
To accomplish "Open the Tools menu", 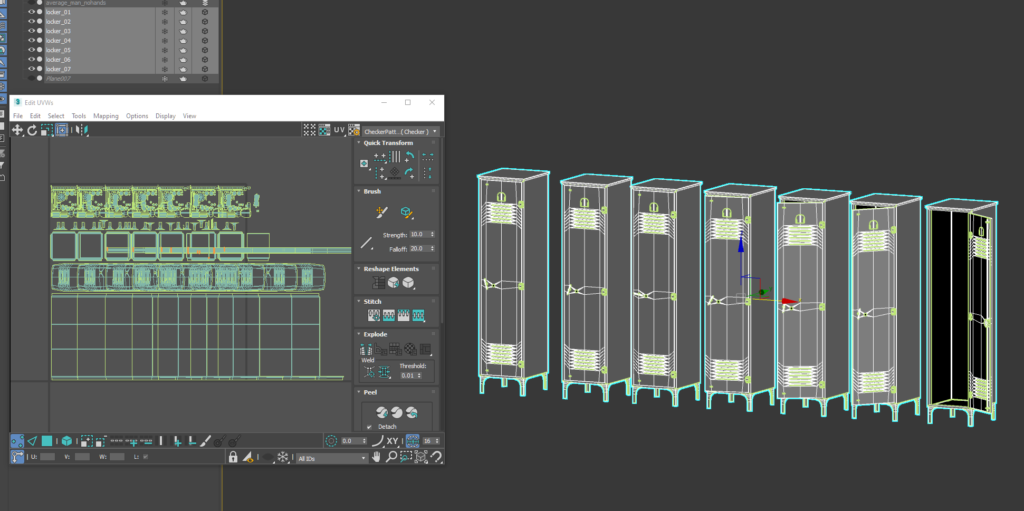I will coord(79,116).
